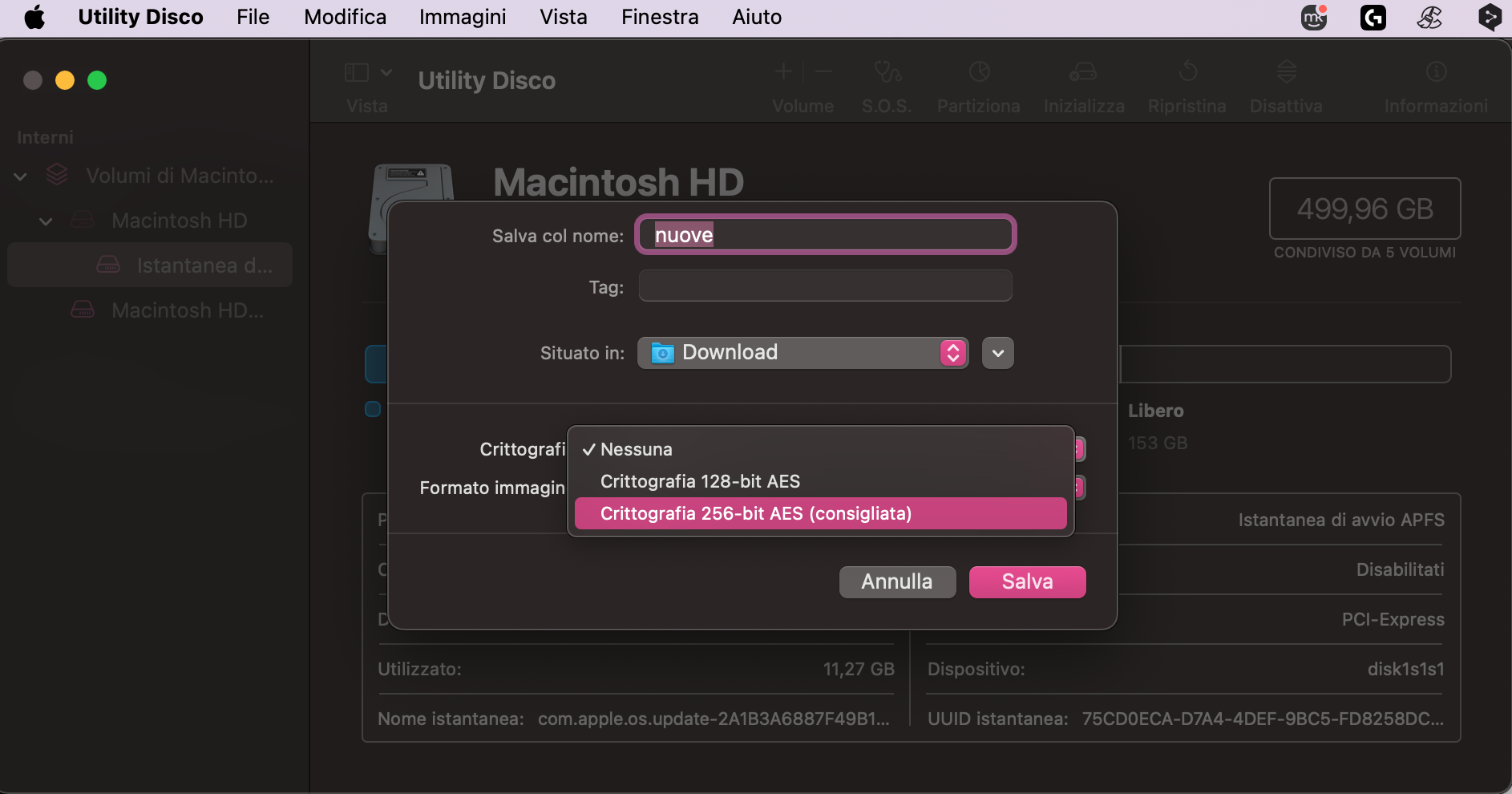Viewport: 1512px width, 794px height.
Task: Click the hexagon play menu bar icon
Action: (1490, 17)
